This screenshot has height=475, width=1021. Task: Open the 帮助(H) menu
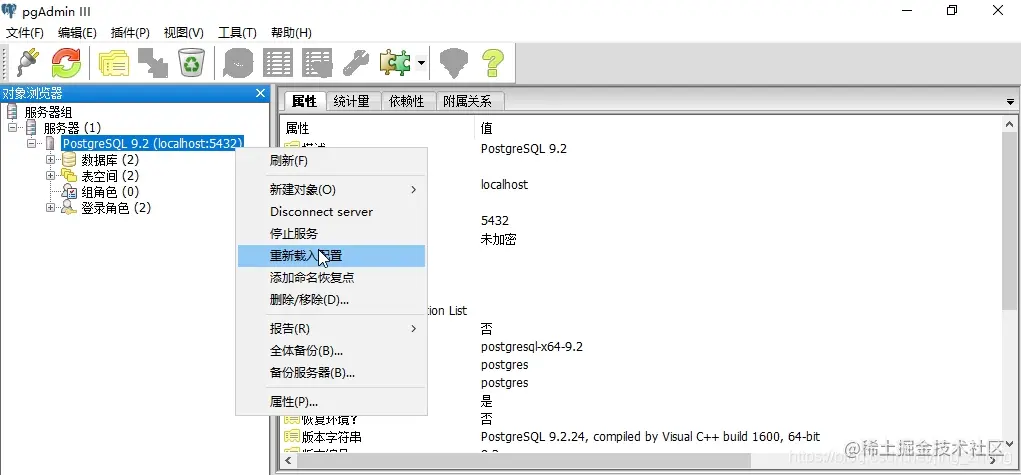pos(291,33)
